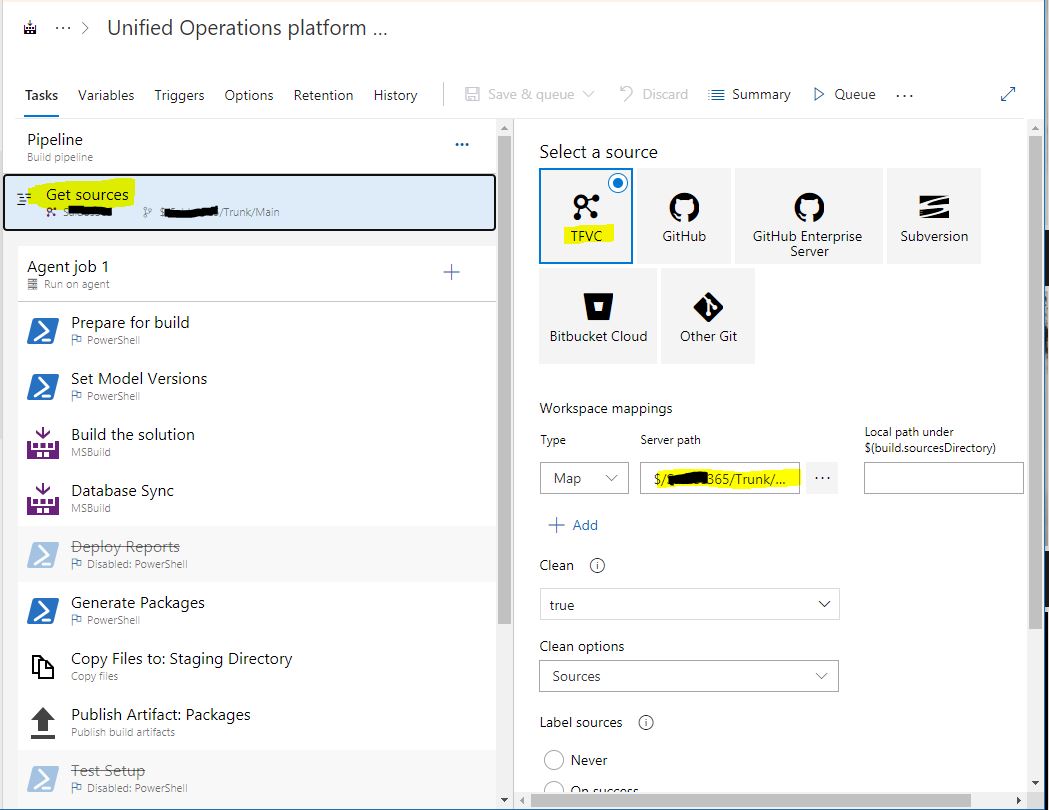Click the full screen expand arrows icon
This screenshot has width=1049, height=810.
[1008, 94]
